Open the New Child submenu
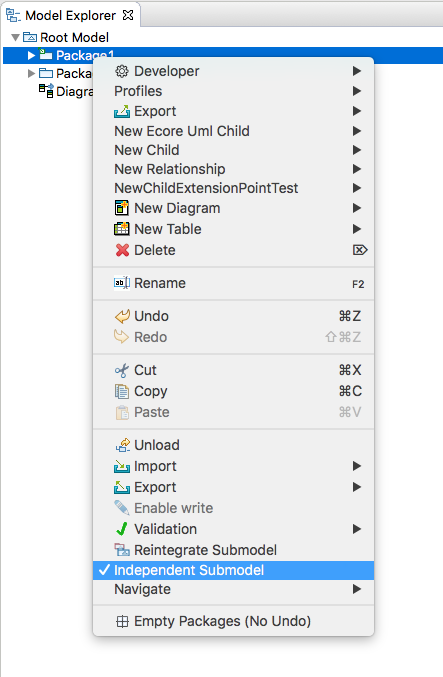This screenshot has height=677, width=443. click(234, 150)
